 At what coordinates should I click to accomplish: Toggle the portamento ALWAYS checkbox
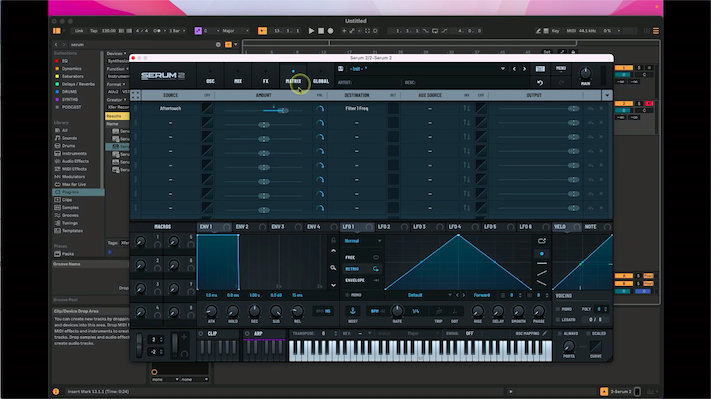[x=560, y=334]
